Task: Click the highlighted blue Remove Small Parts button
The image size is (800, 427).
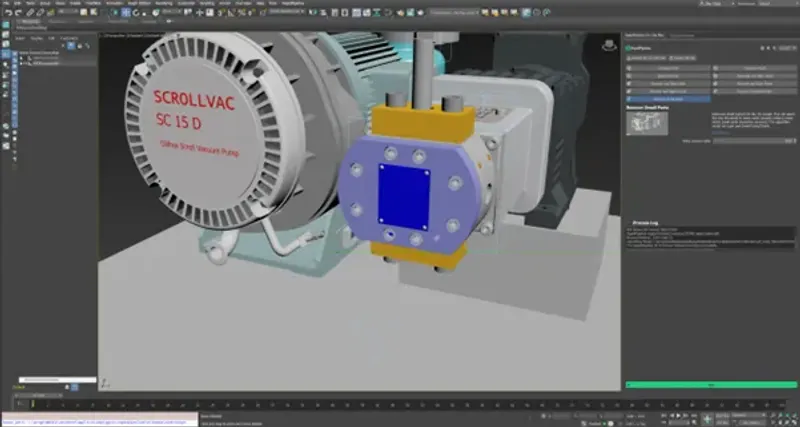Action: click(668, 98)
